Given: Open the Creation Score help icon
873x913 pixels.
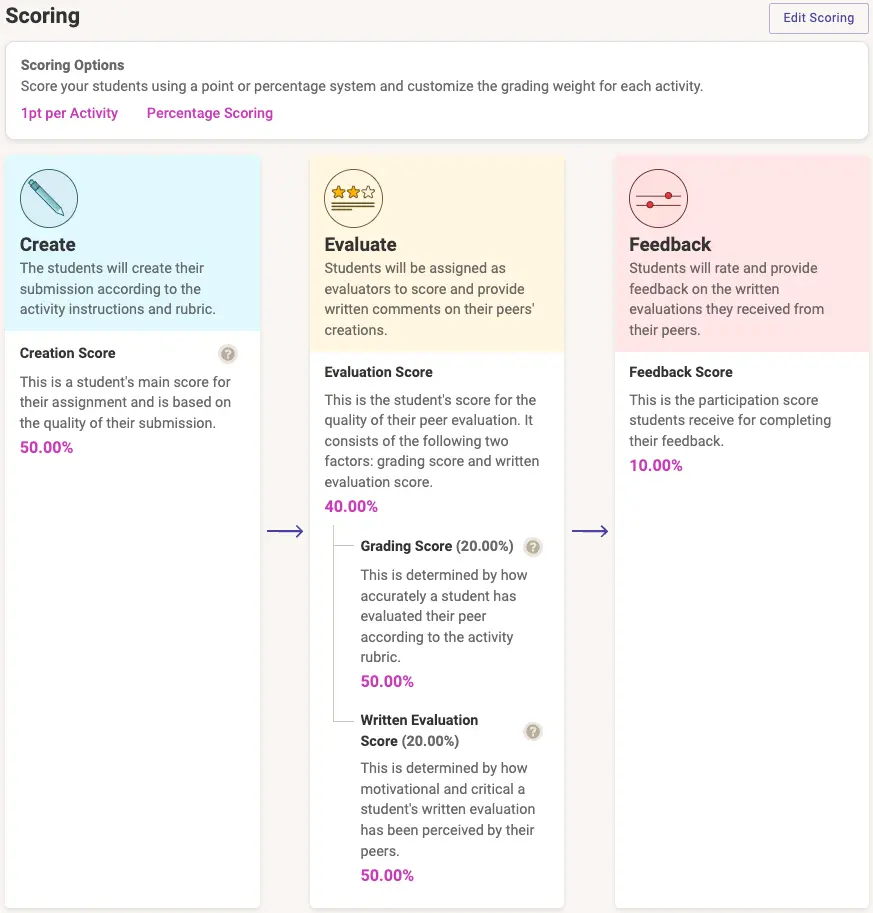Looking at the screenshot, I should (228, 353).
